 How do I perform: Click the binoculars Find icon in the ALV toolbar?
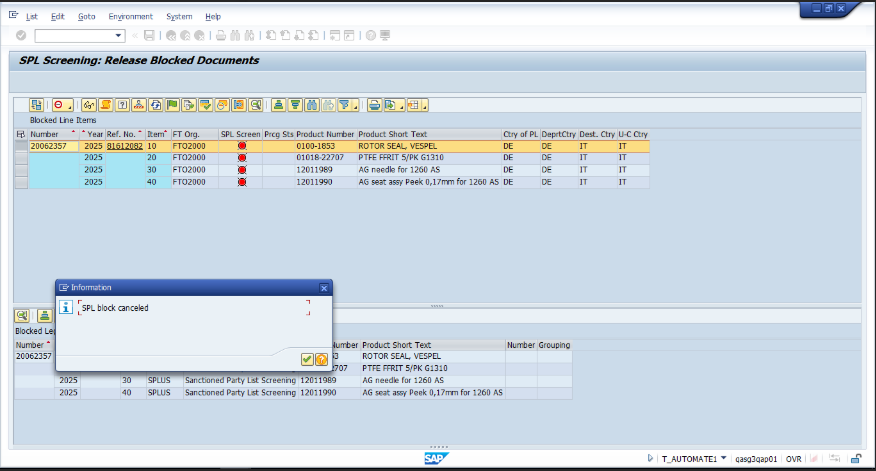312,105
